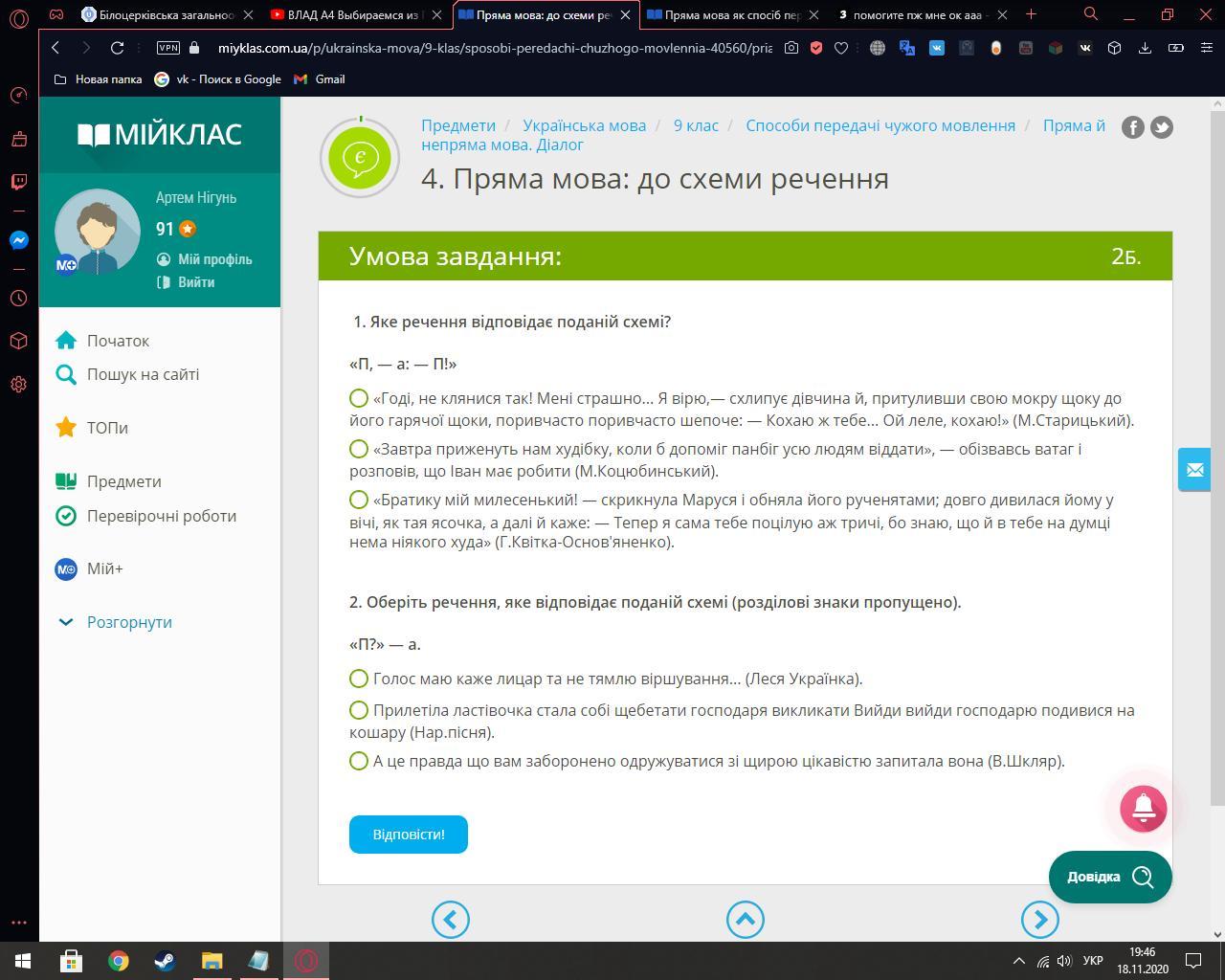Open Twitch panel in Opera sidebar
The height and width of the screenshot is (980, 1225).
pos(19,181)
